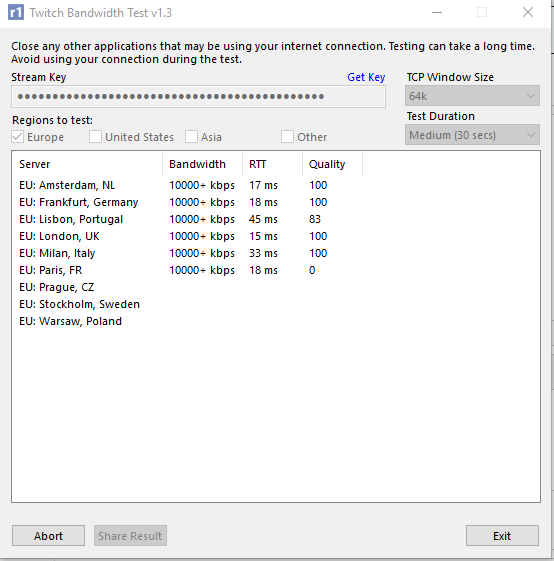Click Amsterdam's 10000+ kbps bandwidth value
The width and height of the screenshot is (554, 561).
pyautogui.click(x=202, y=185)
